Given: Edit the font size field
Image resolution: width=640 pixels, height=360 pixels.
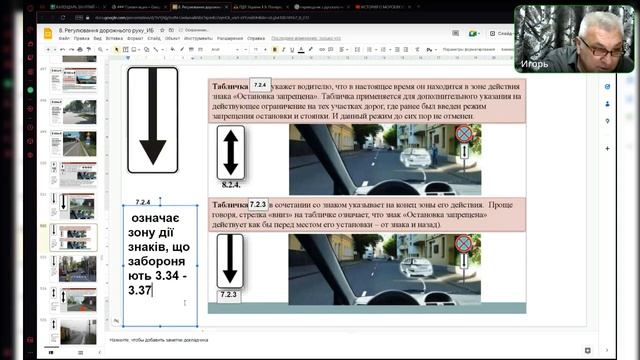Looking at the screenshot, I should 256,49.
